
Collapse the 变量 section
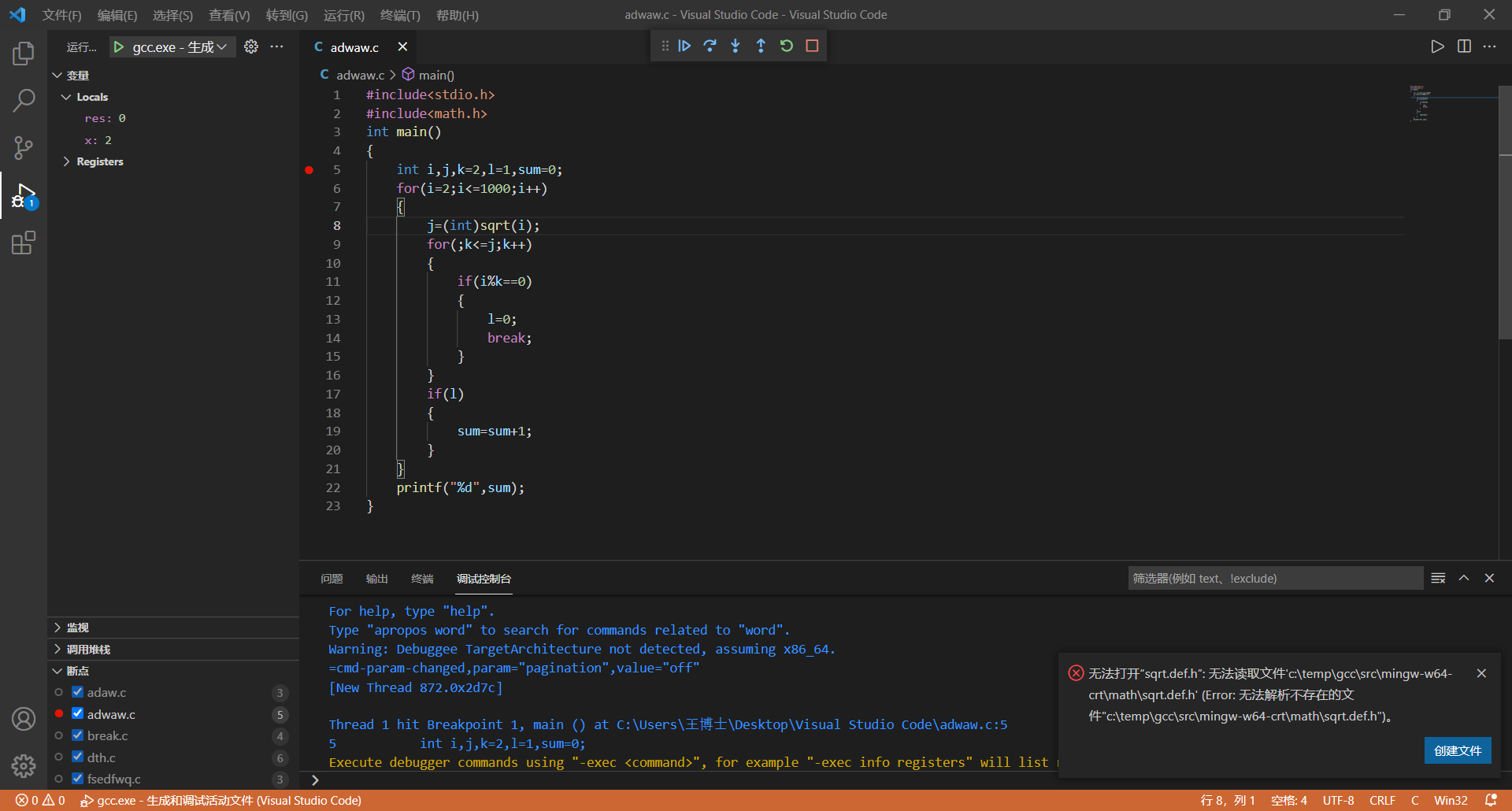click(57, 76)
